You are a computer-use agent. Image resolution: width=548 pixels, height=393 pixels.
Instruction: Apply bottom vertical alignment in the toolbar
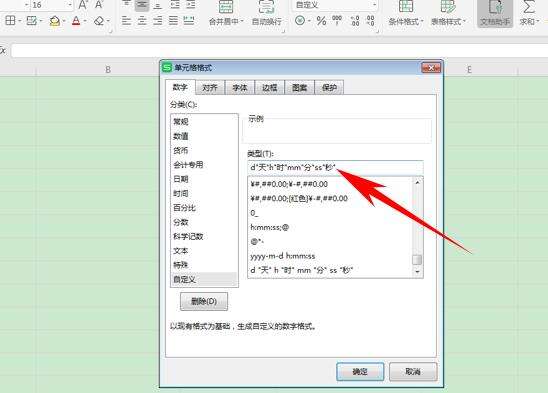tap(158, 5)
